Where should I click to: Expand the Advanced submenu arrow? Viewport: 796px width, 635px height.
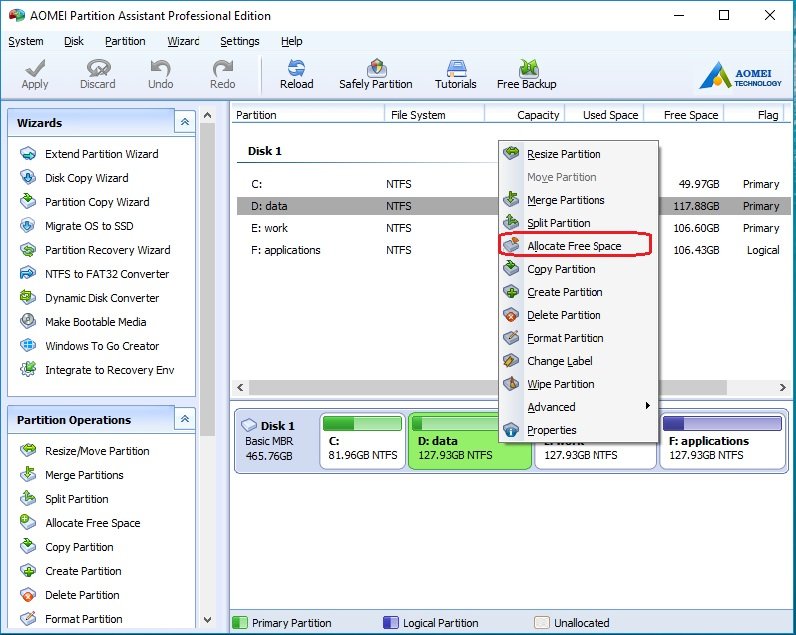647,406
